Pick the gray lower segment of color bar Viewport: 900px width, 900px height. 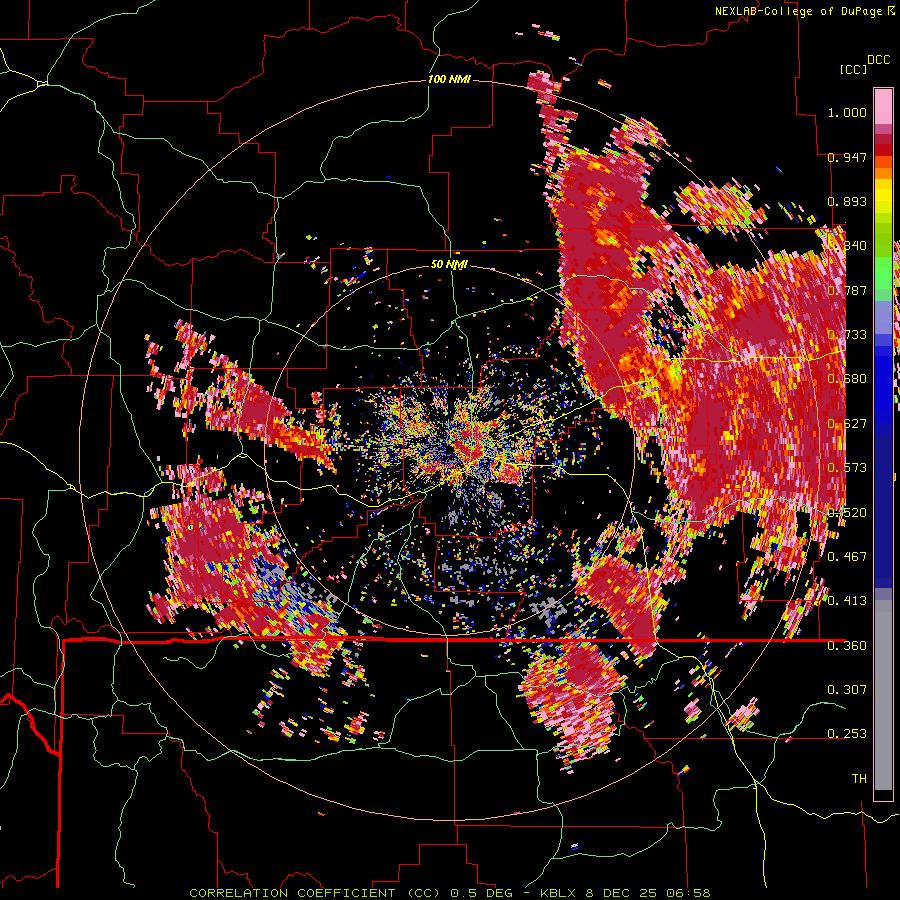[x=883, y=695]
